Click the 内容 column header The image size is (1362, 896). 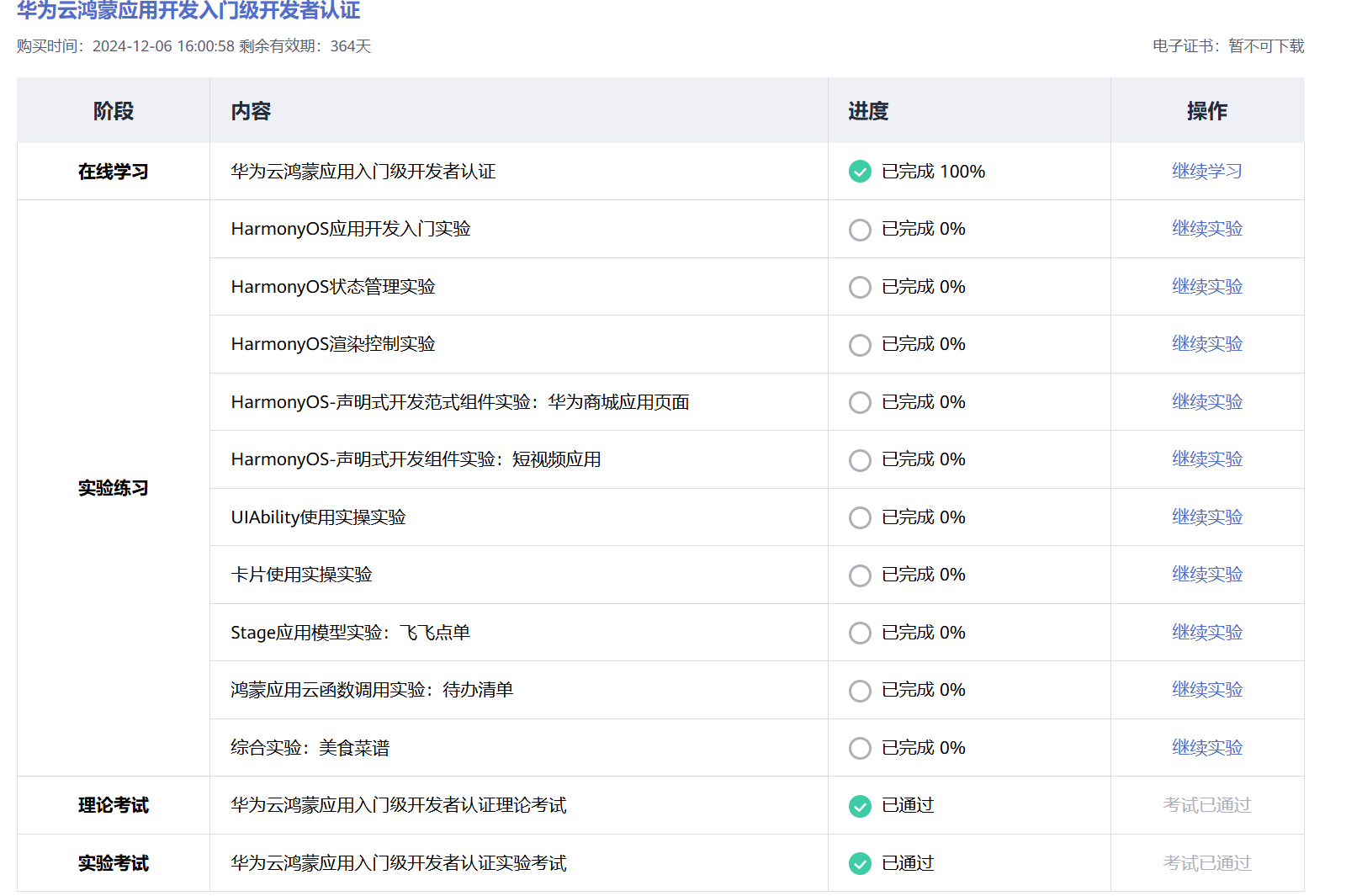pos(518,110)
